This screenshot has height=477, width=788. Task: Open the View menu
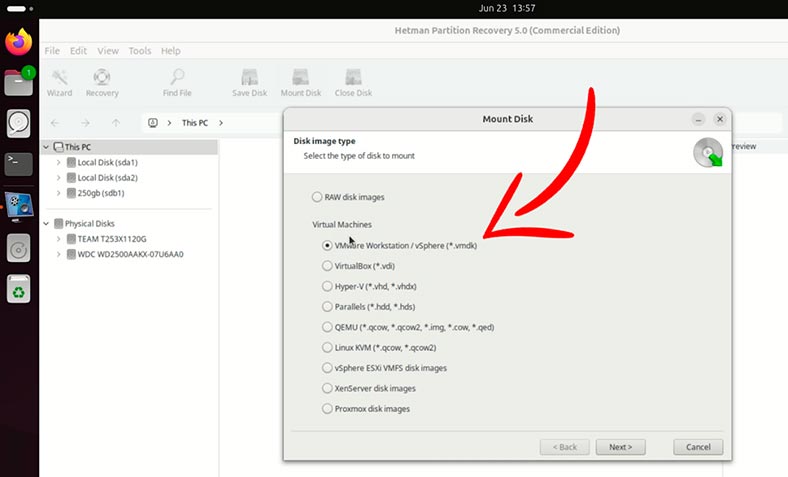click(x=108, y=51)
